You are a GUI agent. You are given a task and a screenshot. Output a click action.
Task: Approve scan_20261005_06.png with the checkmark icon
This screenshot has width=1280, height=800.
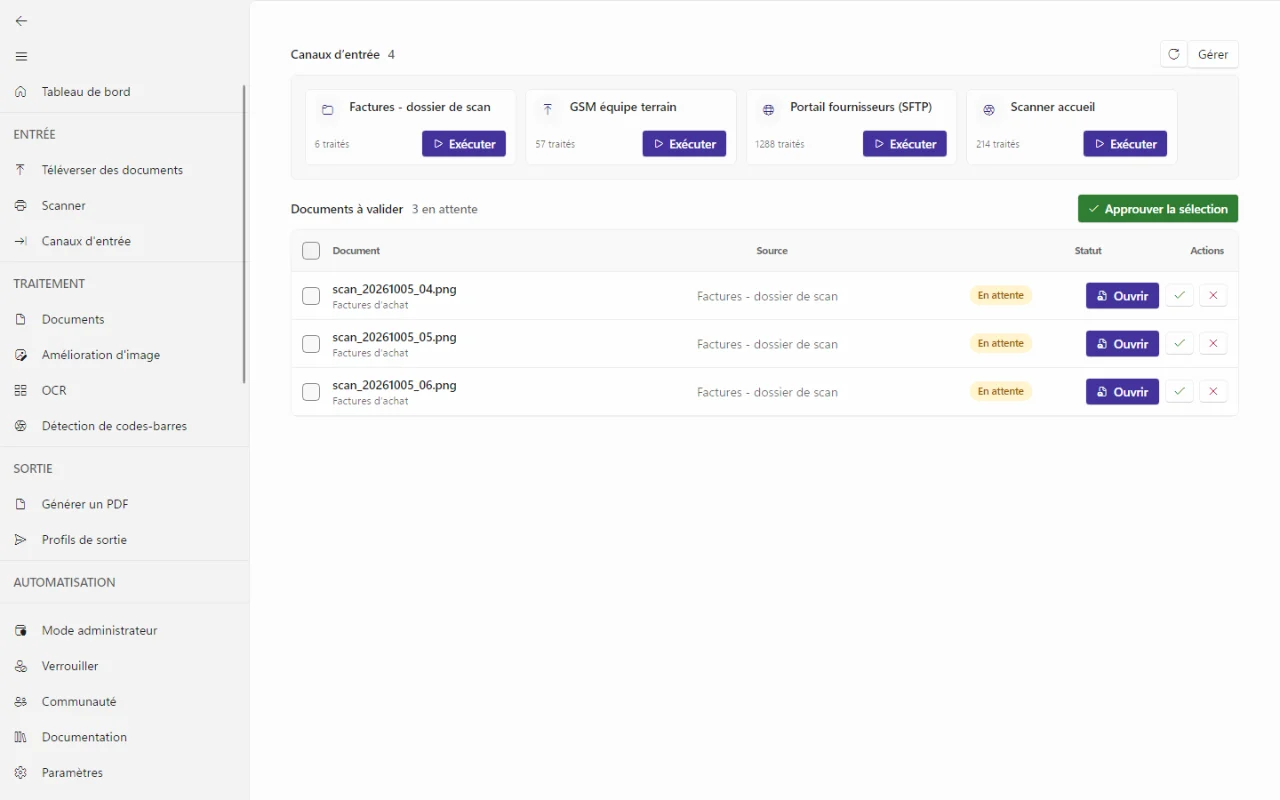click(1180, 391)
